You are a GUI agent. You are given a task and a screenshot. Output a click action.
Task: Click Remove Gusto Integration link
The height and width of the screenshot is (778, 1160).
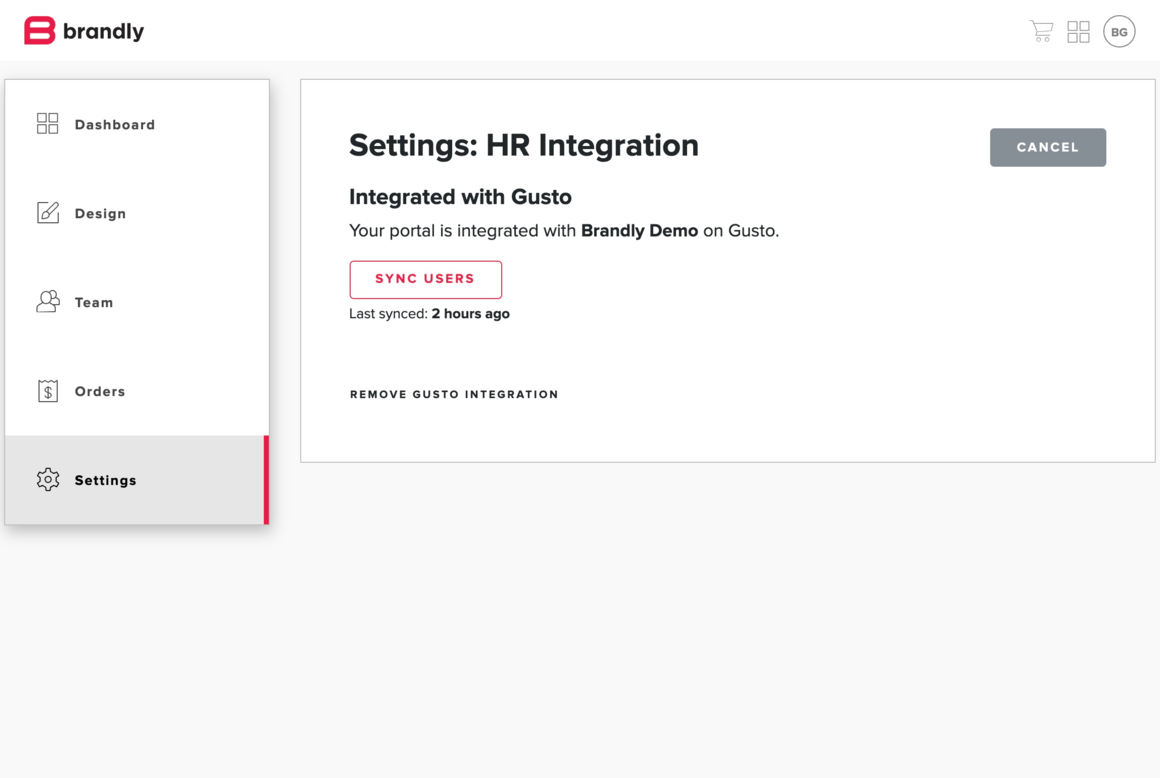(x=454, y=394)
